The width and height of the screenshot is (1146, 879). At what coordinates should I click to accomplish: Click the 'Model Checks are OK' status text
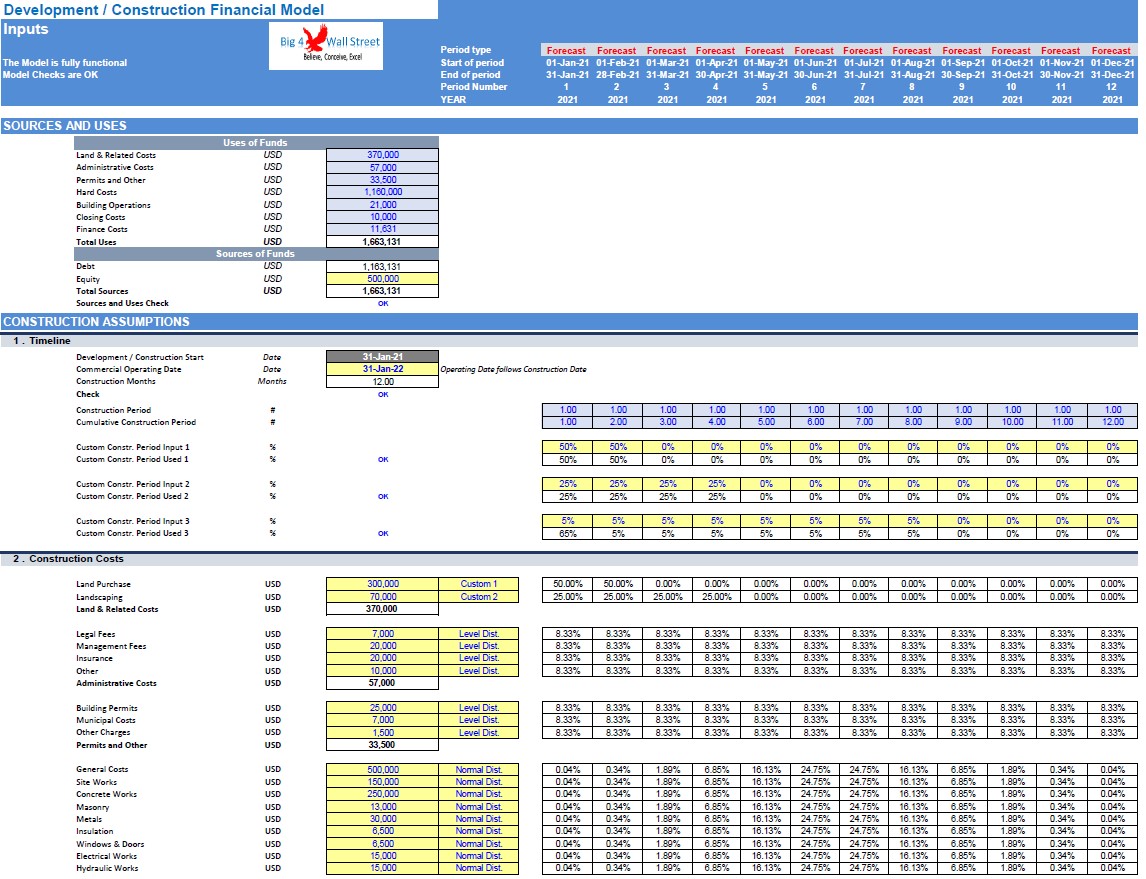50,75
